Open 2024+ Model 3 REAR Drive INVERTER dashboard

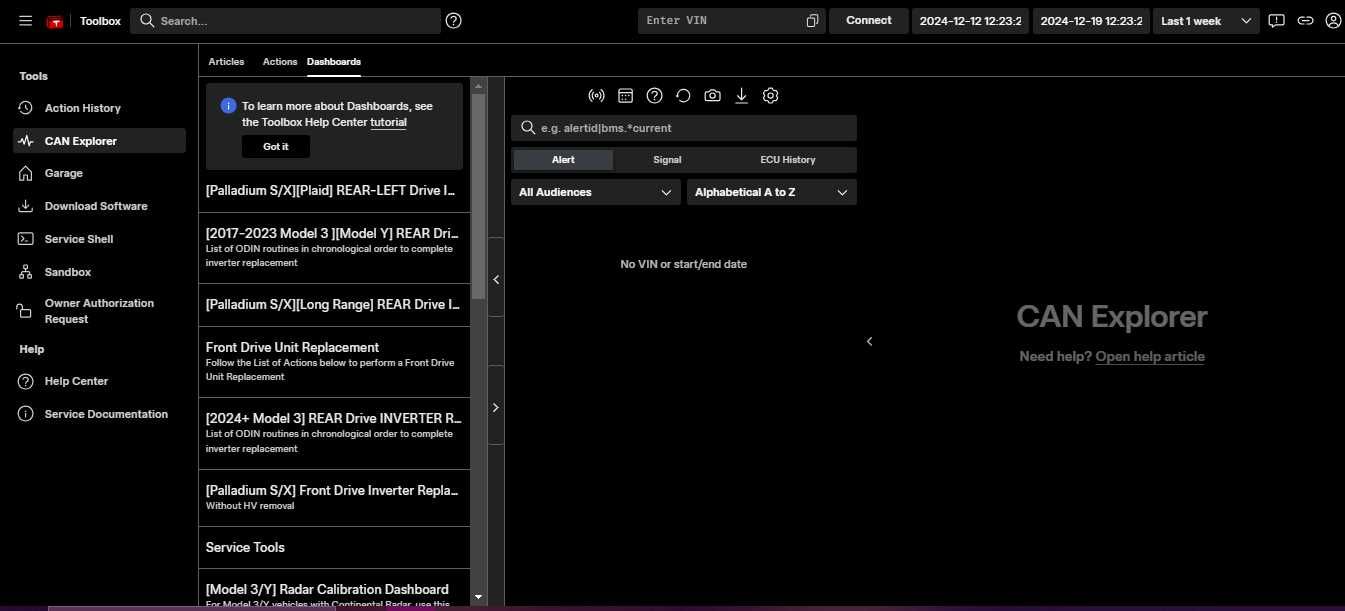click(x=334, y=433)
